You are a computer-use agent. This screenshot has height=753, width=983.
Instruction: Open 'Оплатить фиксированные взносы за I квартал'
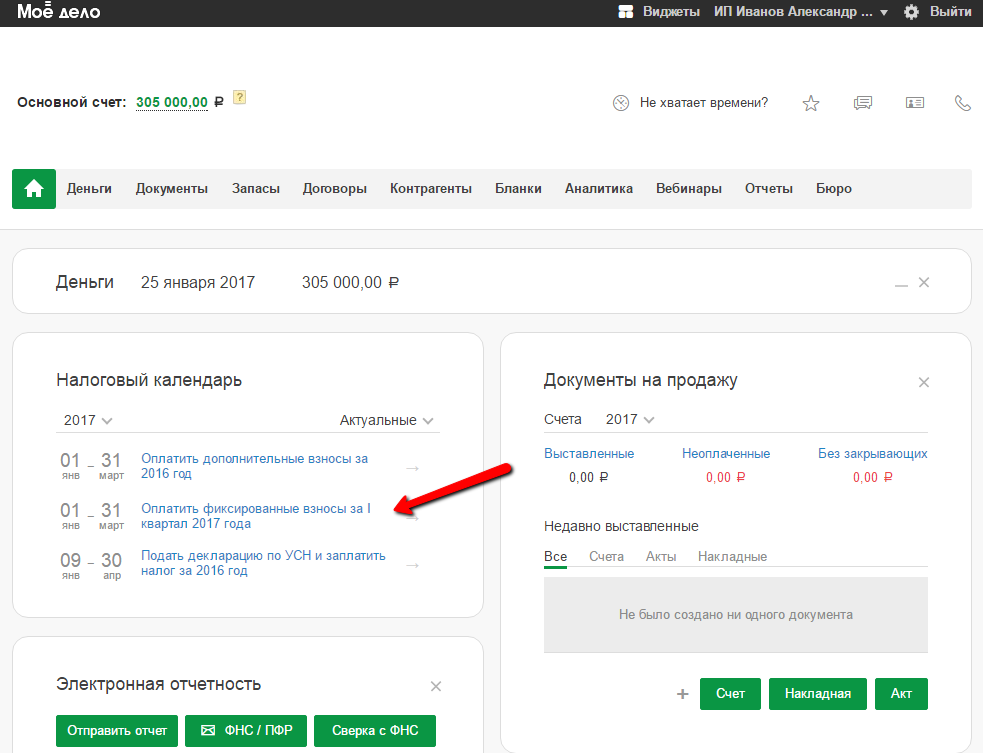tap(256, 516)
